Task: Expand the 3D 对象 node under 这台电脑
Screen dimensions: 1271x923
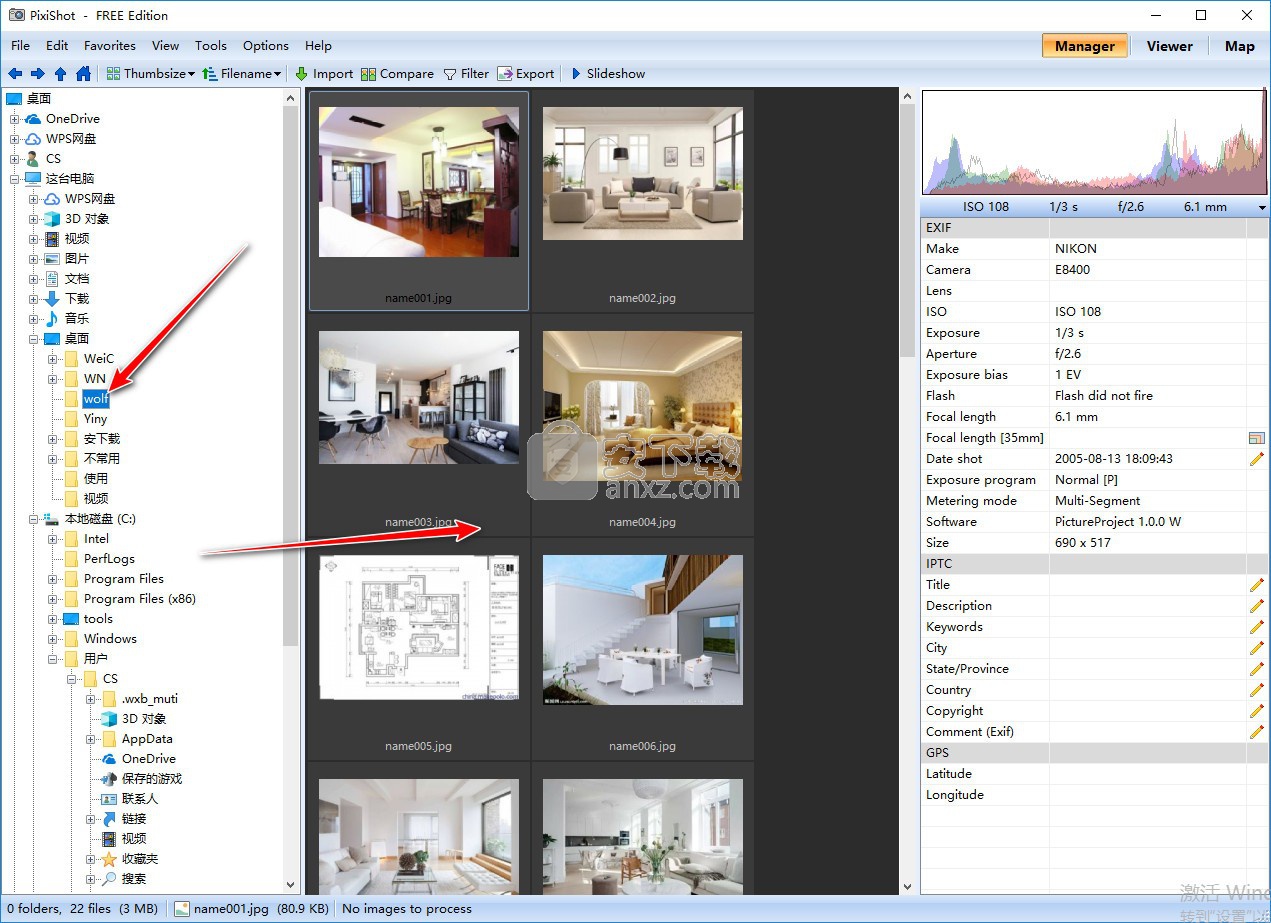Action: tap(34, 219)
